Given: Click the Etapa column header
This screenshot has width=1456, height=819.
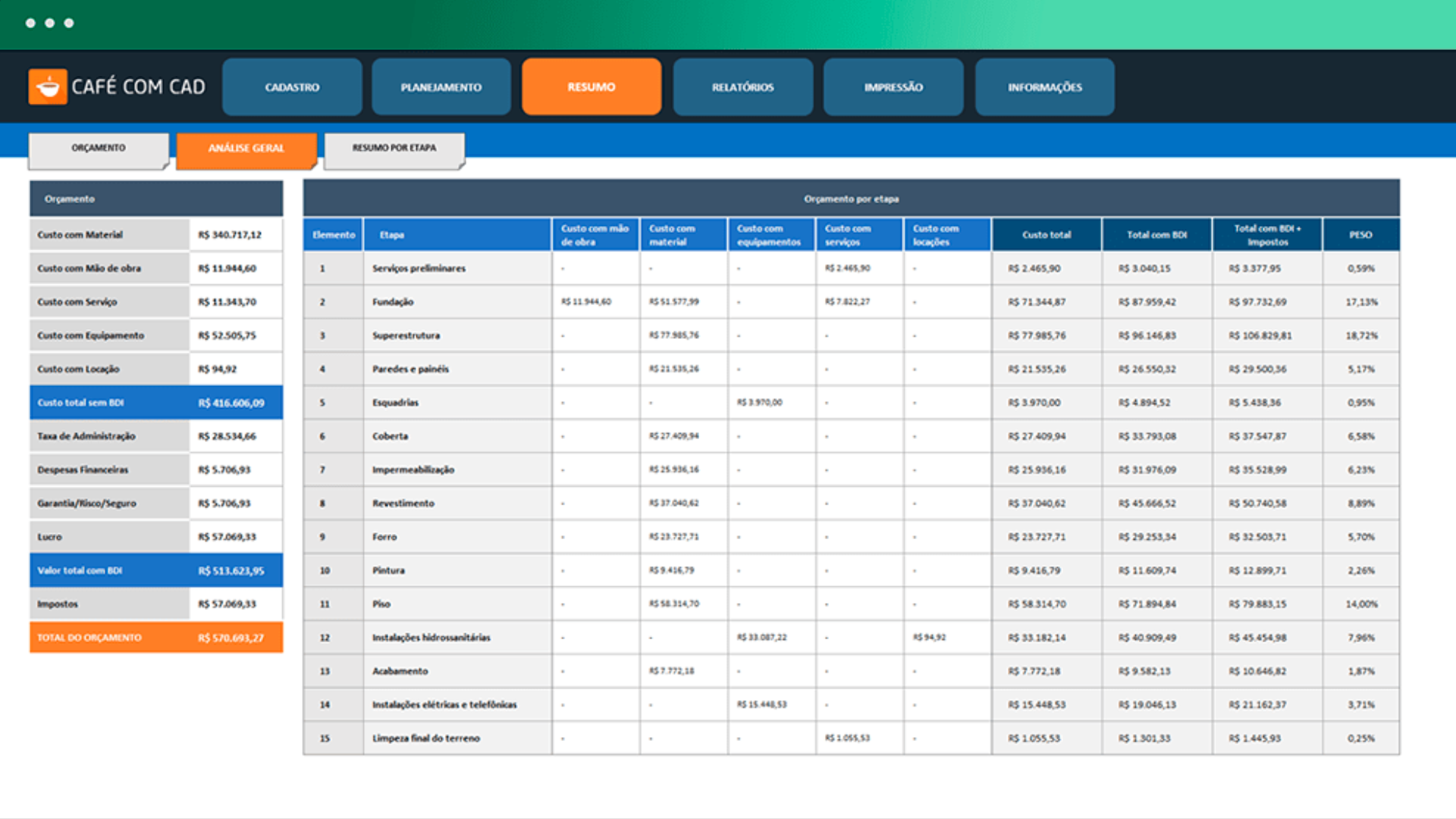Looking at the screenshot, I should 457,235.
